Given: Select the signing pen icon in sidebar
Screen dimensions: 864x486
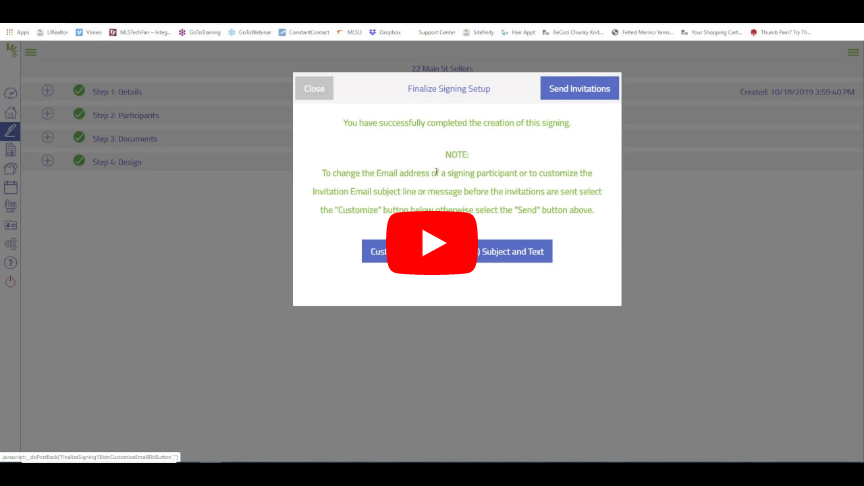Looking at the screenshot, I should tap(11, 131).
